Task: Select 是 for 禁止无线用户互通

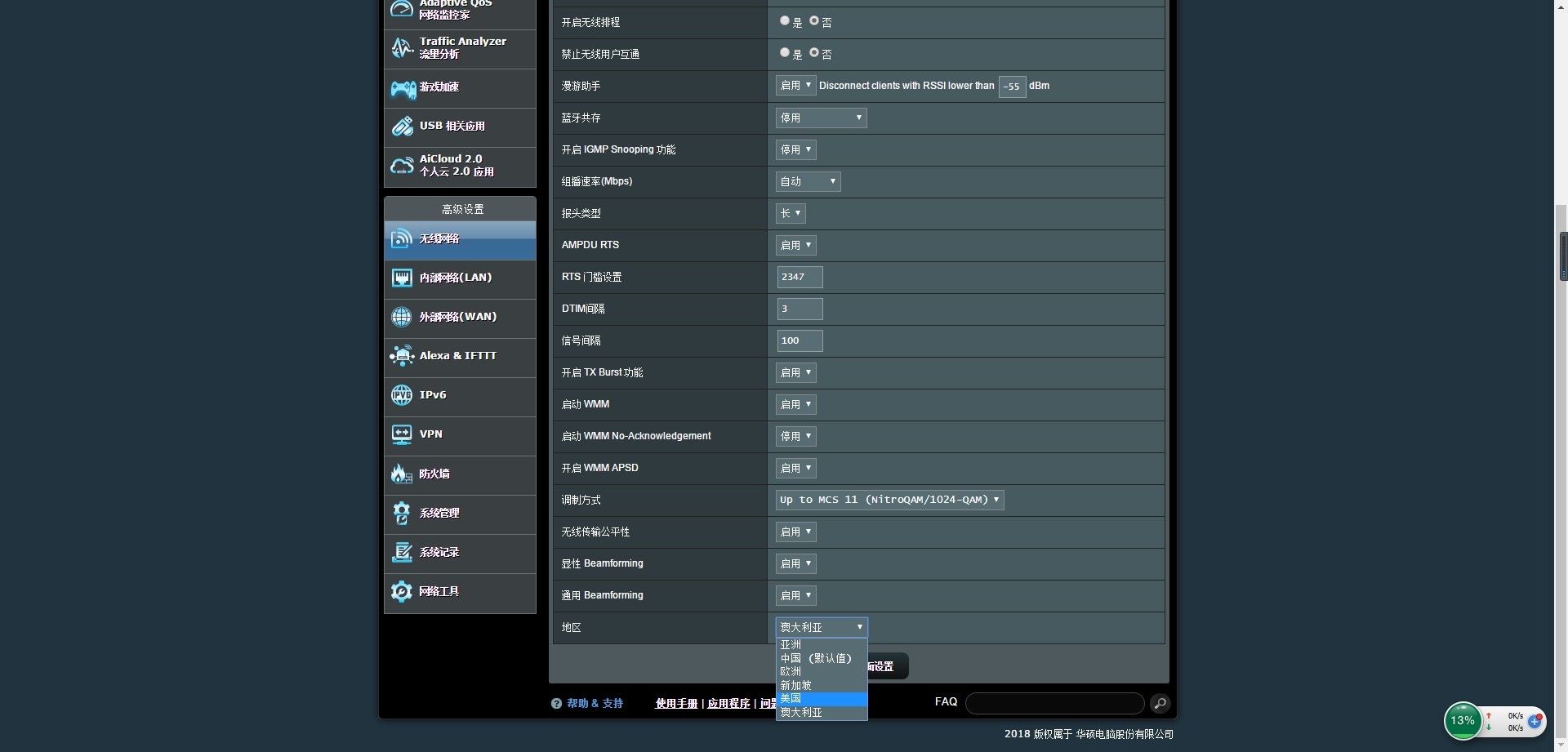Action: [785, 53]
